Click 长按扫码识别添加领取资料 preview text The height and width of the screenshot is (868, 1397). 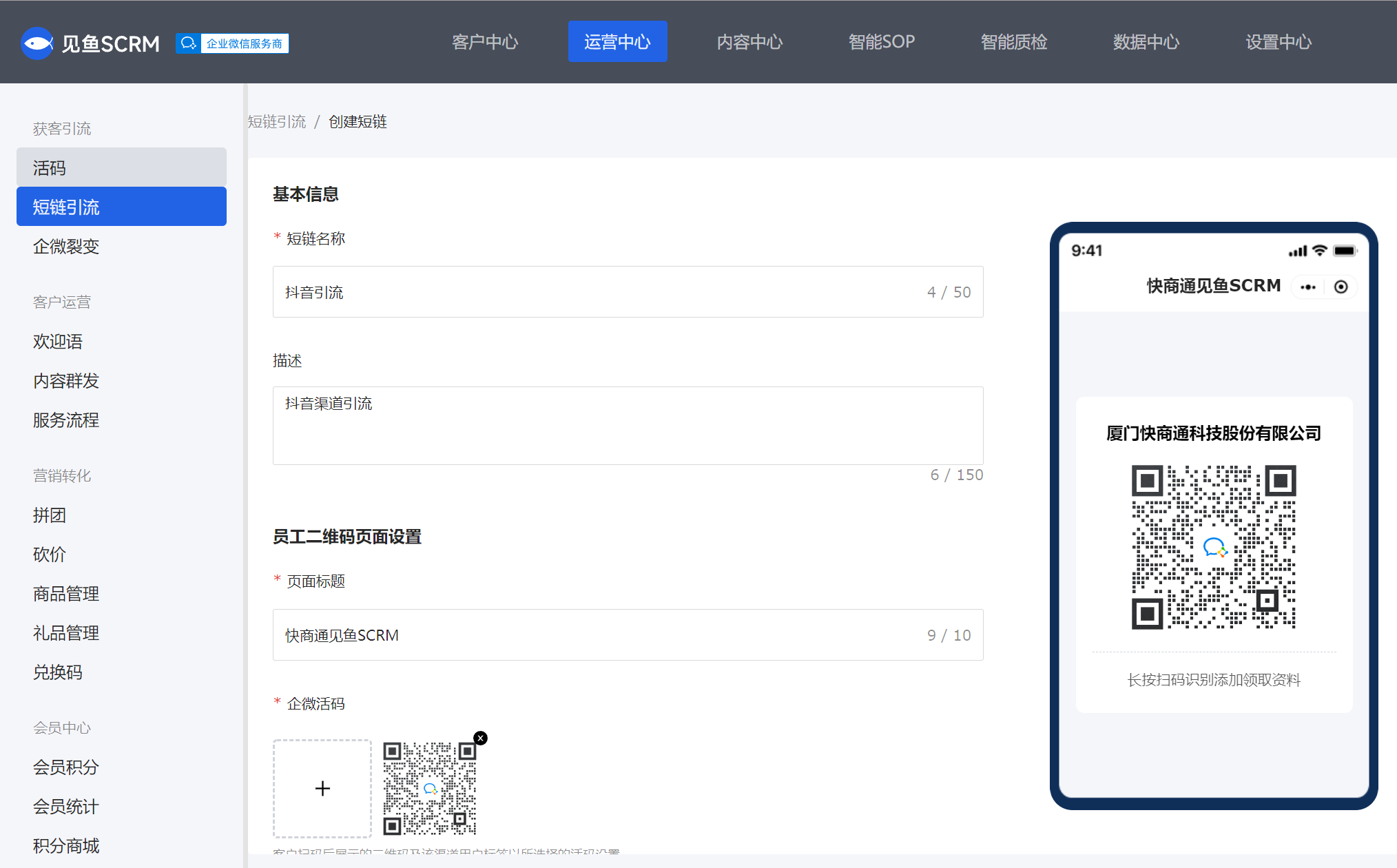point(1214,680)
